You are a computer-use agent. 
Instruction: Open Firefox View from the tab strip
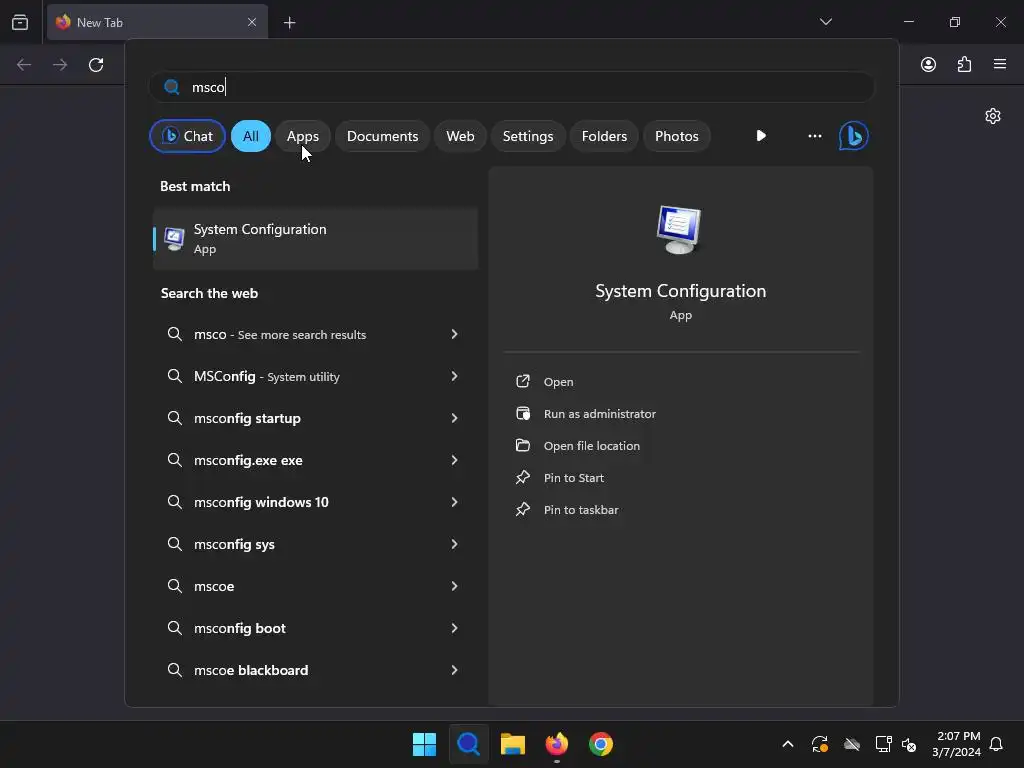click(20, 22)
